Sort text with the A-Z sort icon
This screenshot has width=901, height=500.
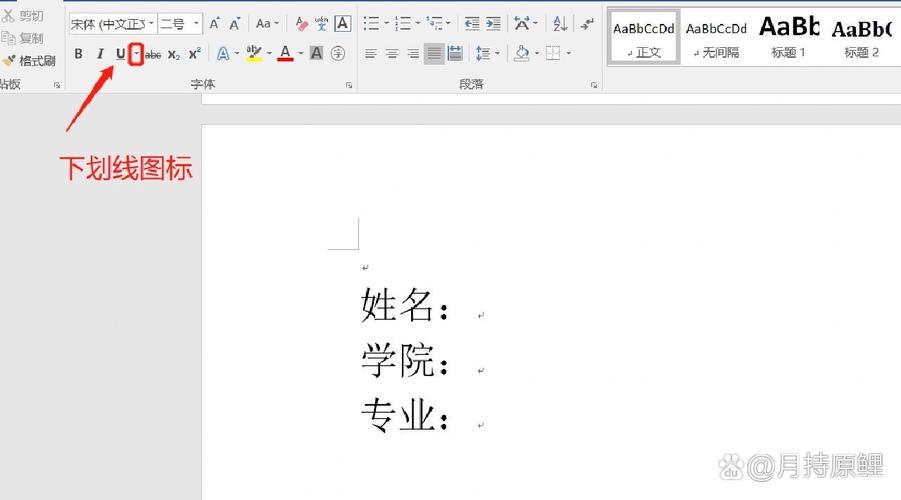pos(560,24)
